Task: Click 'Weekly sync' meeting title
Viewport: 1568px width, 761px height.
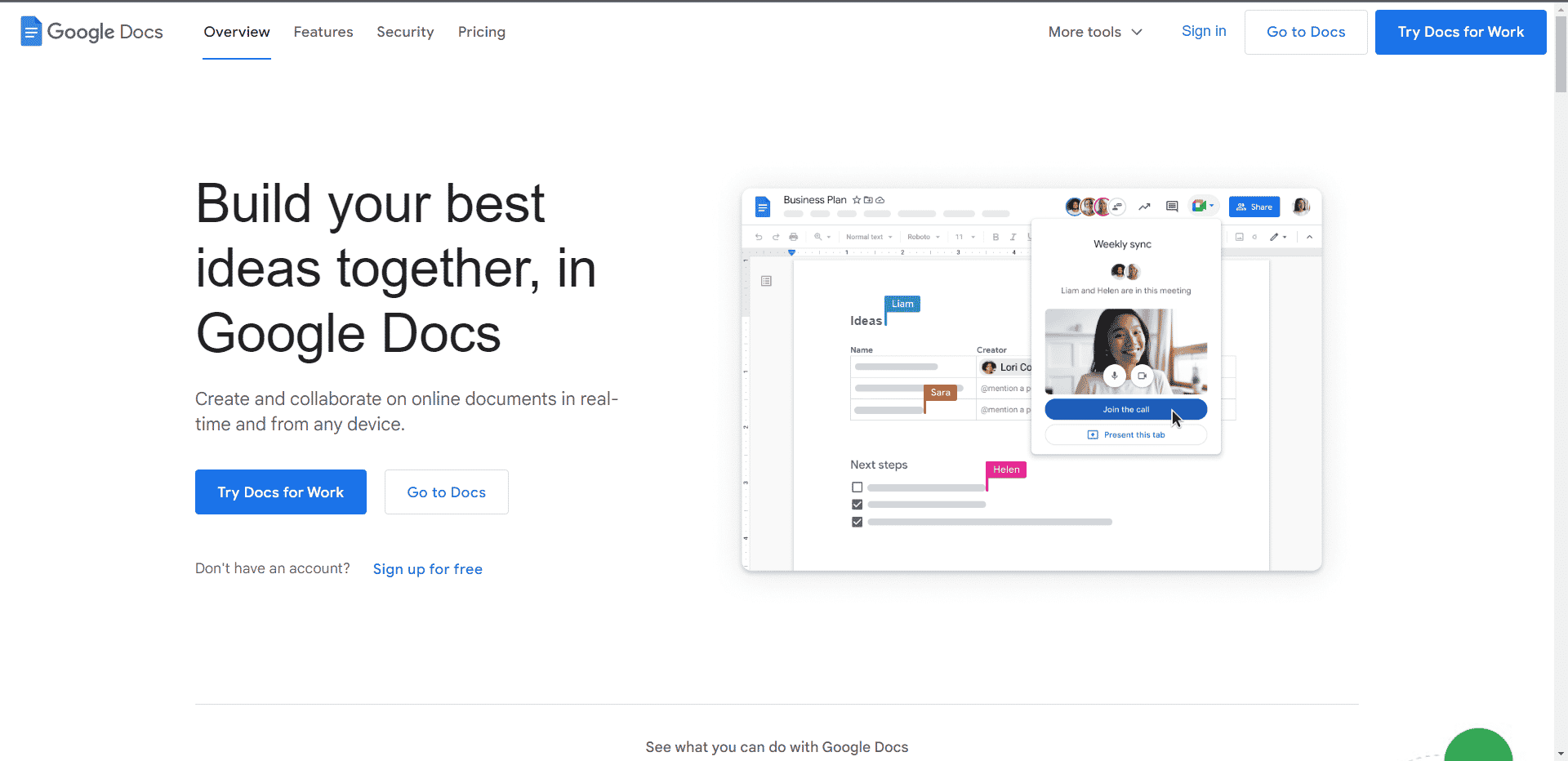Action: click(x=1122, y=244)
